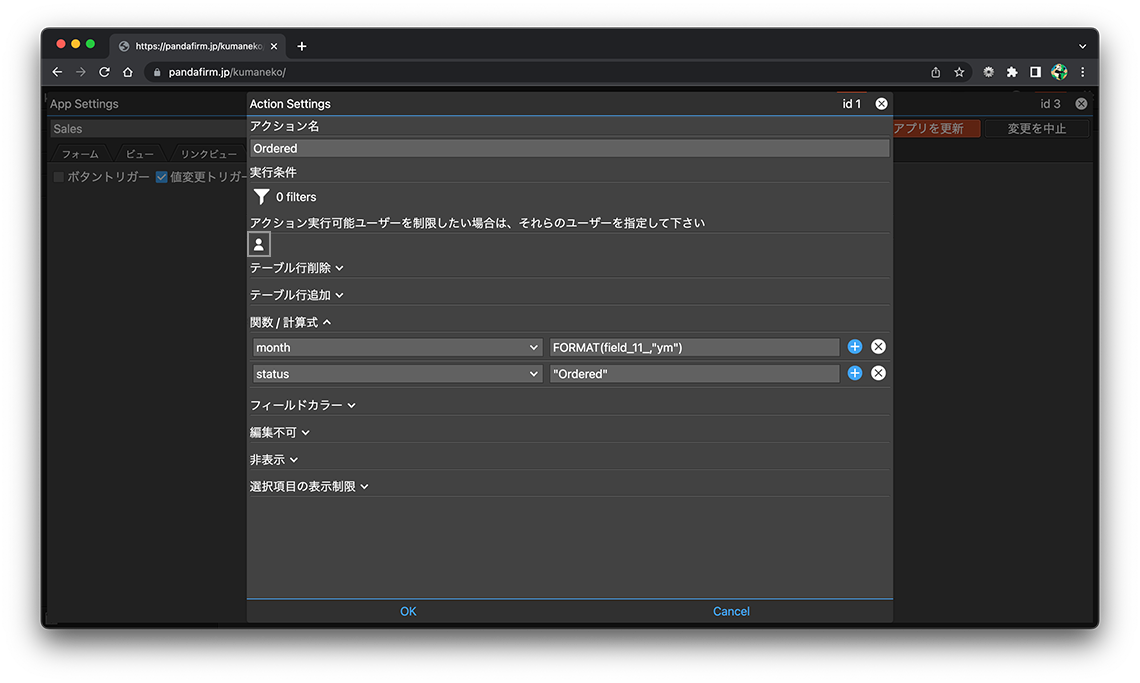
Task: Open the status field dropdown
Action: (397, 373)
